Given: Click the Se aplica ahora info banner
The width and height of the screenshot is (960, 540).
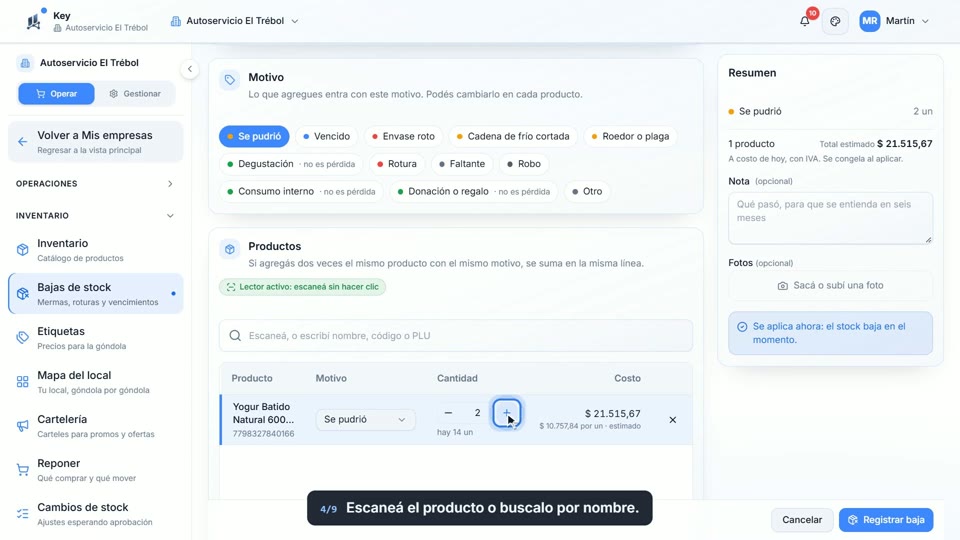Looking at the screenshot, I should [830, 333].
